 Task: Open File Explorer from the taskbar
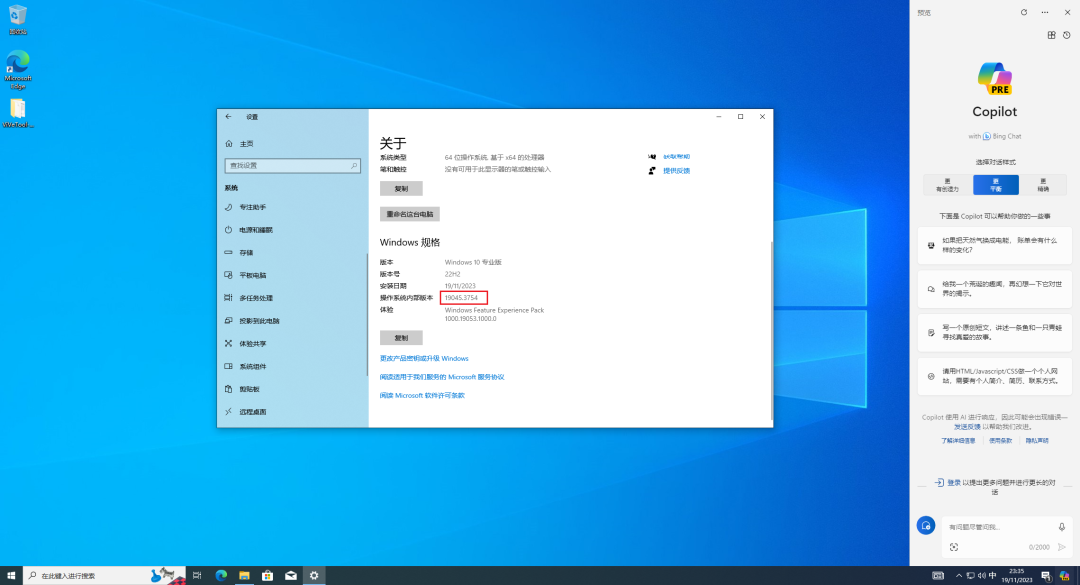(x=244, y=575)
